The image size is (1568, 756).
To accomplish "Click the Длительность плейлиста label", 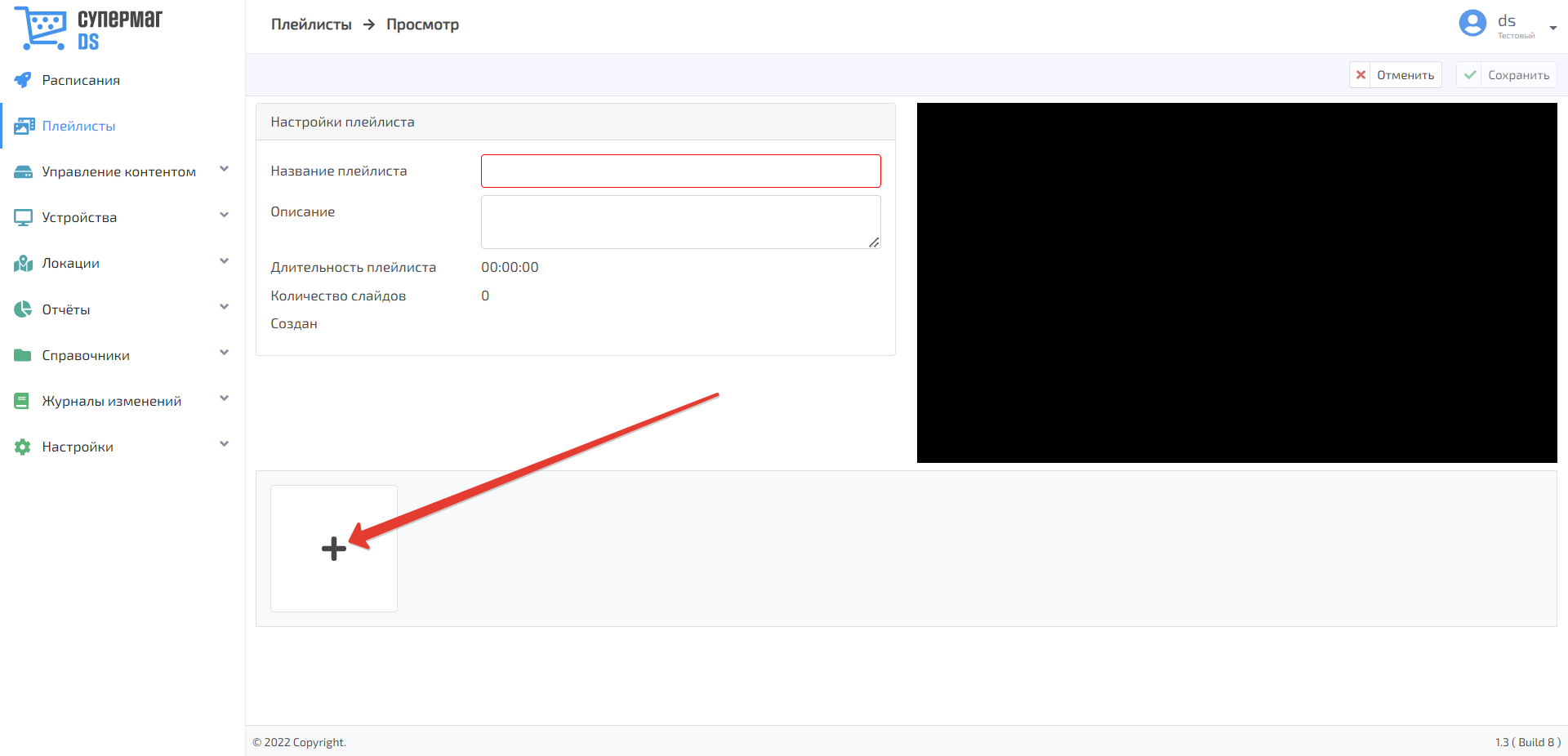I will pos(353,267).
